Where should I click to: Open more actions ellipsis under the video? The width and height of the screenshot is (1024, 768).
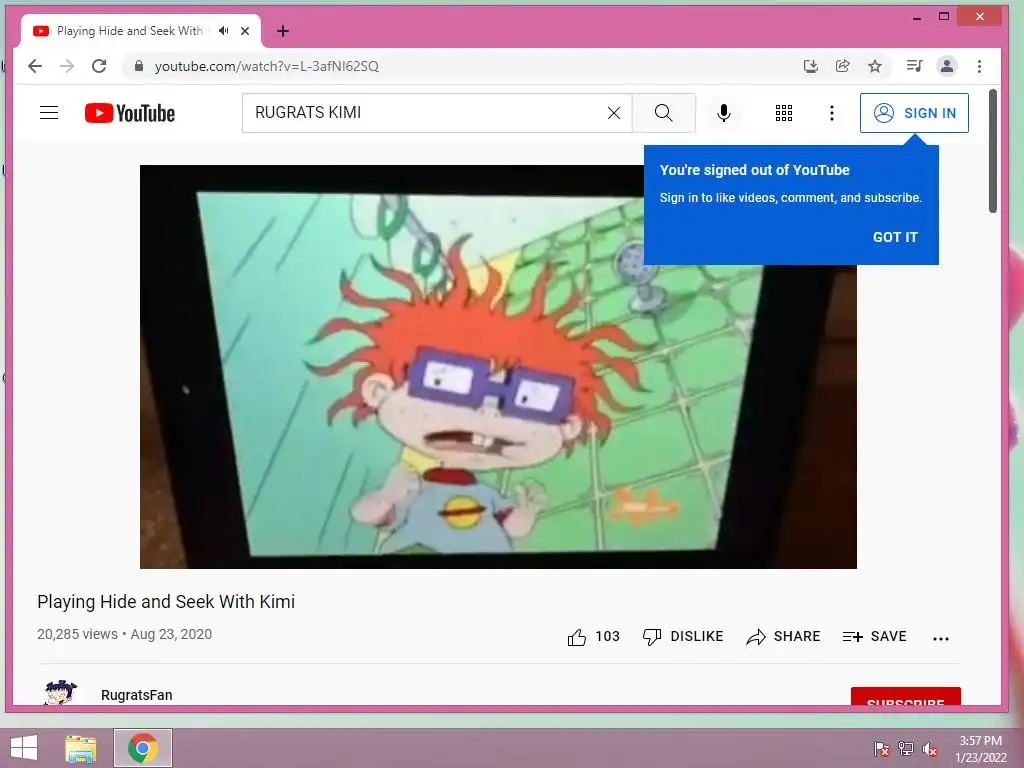click(x=940, y=639)
